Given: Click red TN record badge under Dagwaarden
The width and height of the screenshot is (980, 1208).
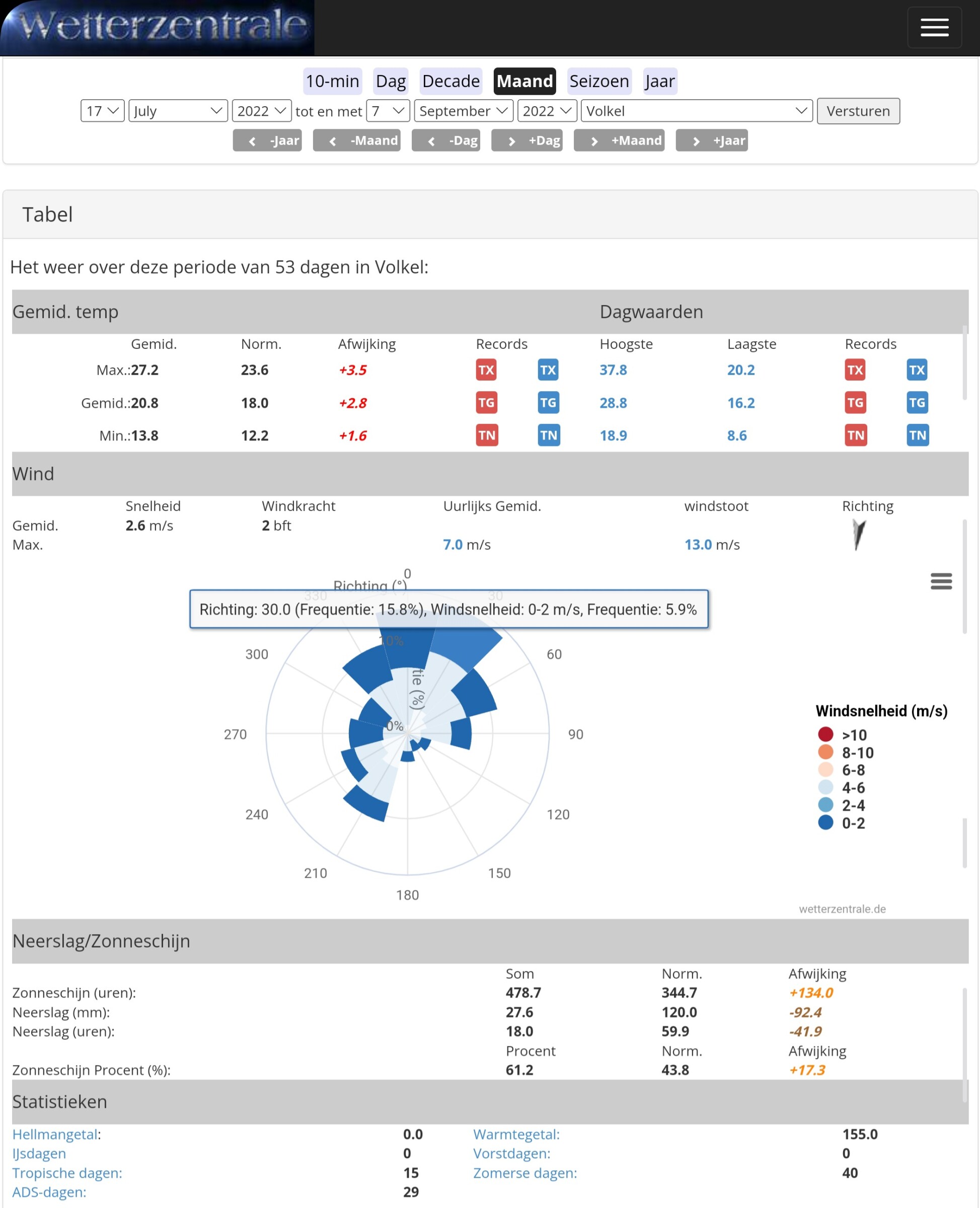Looking at the screenshot, I should 855,435.
